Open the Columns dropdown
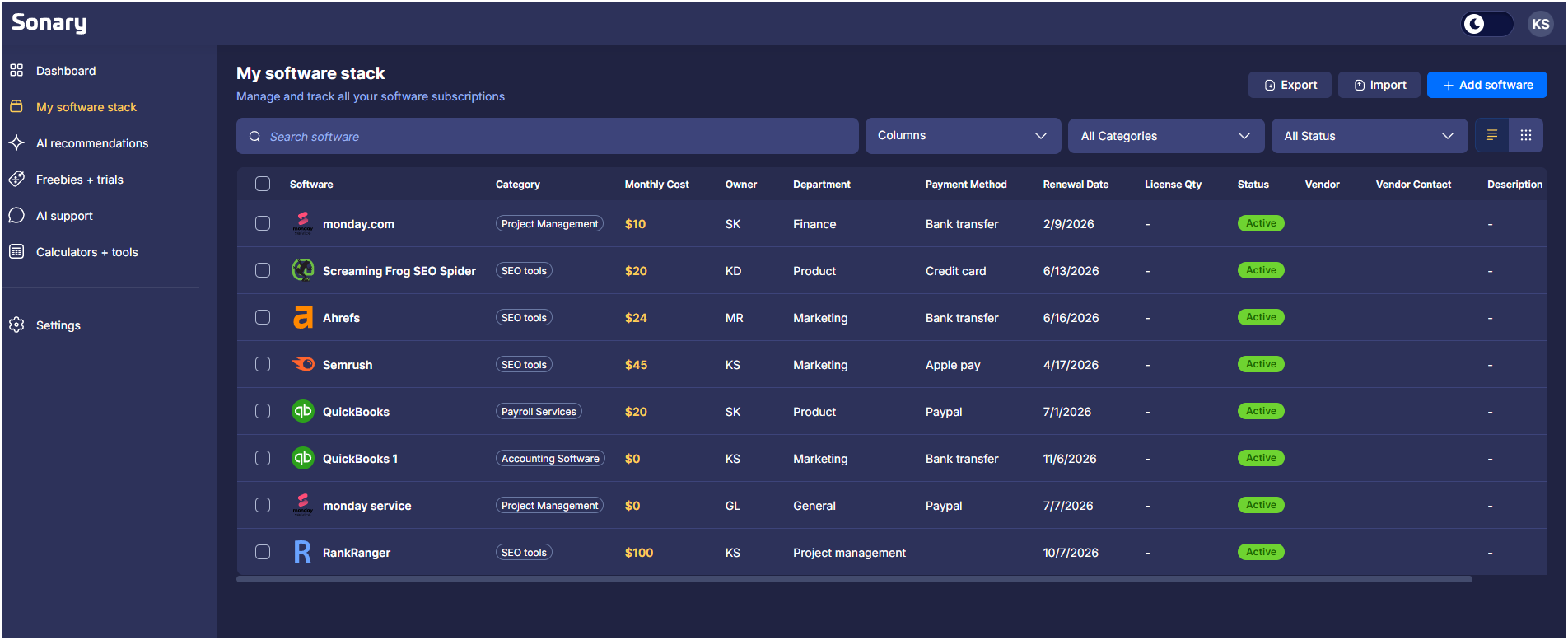 pyautogui.click(x=963, y=136)
